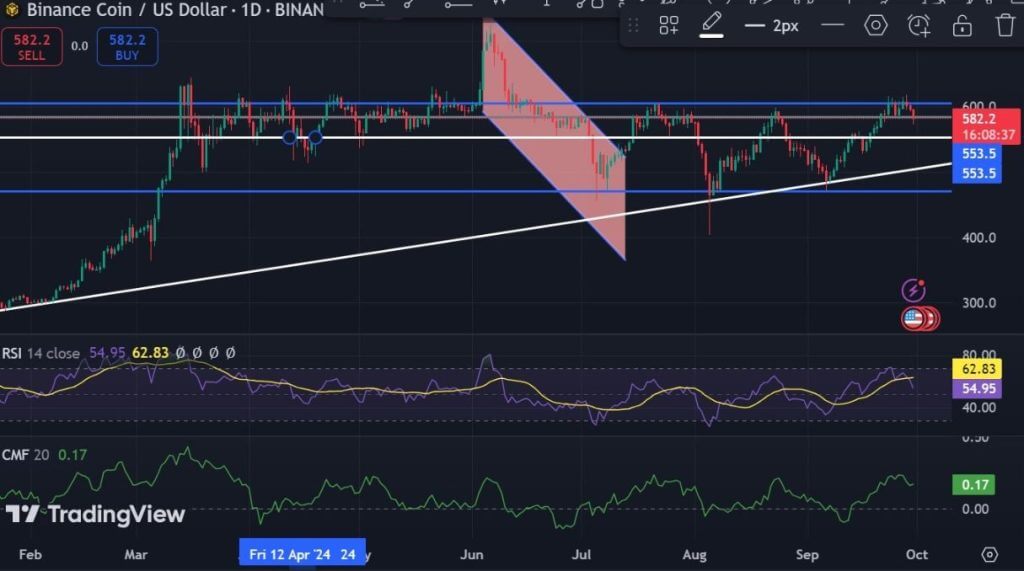The height and width of the screenshot is (571, 1024).
Task: Click the Binance Coin / US Dollar symbol title
Action: tap(127, 10)
